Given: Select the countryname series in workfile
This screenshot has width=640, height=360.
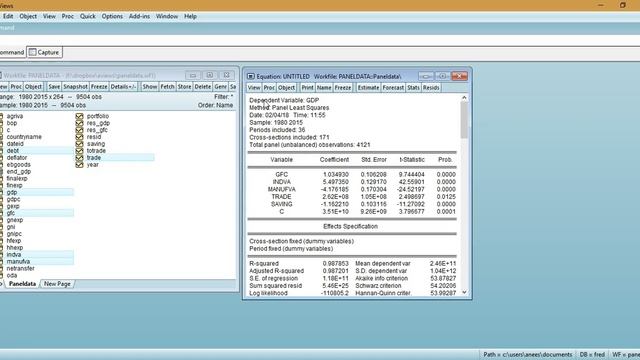Looking at the screenshot, I should pyautogui.click(x=24, y=137).
